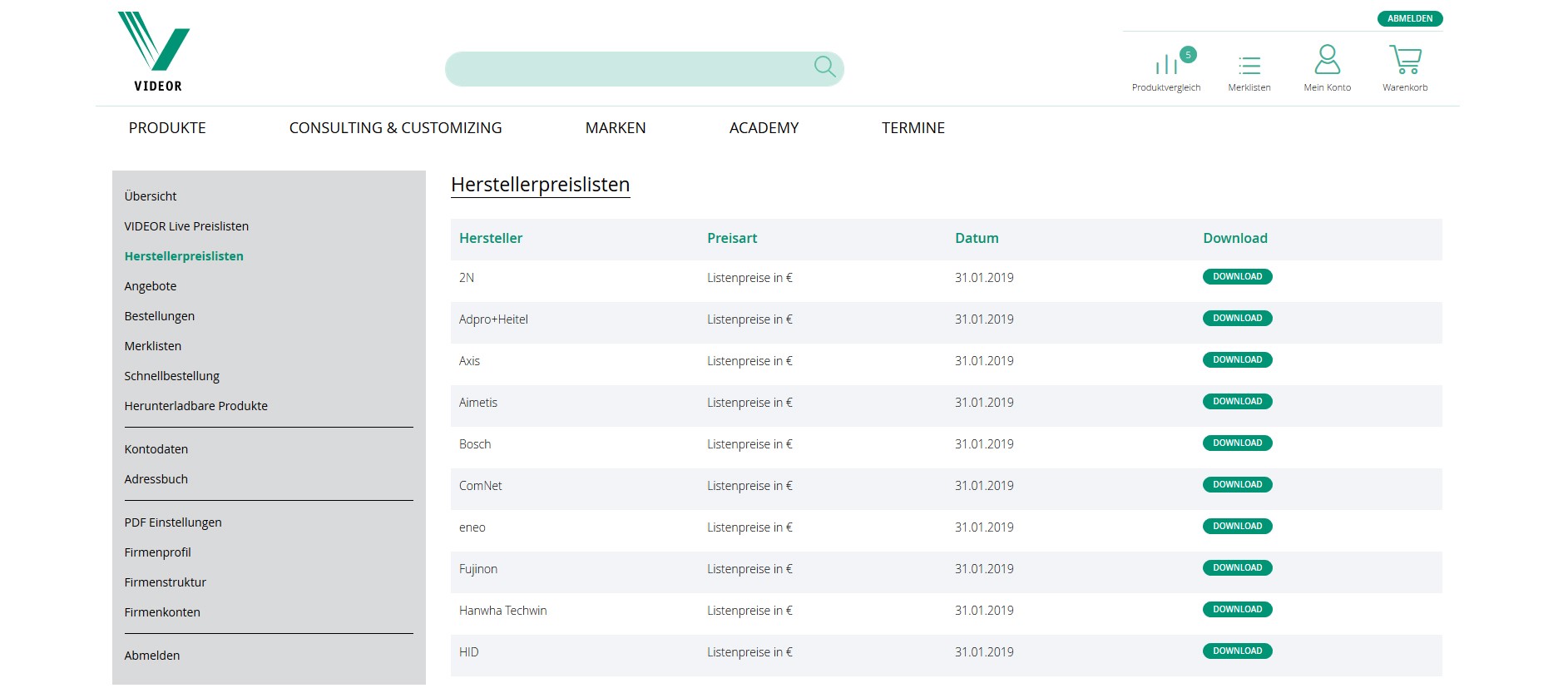Click Listenpreise in € in Axis row
Screen dimensions: 1568x698
click(749, 361)
